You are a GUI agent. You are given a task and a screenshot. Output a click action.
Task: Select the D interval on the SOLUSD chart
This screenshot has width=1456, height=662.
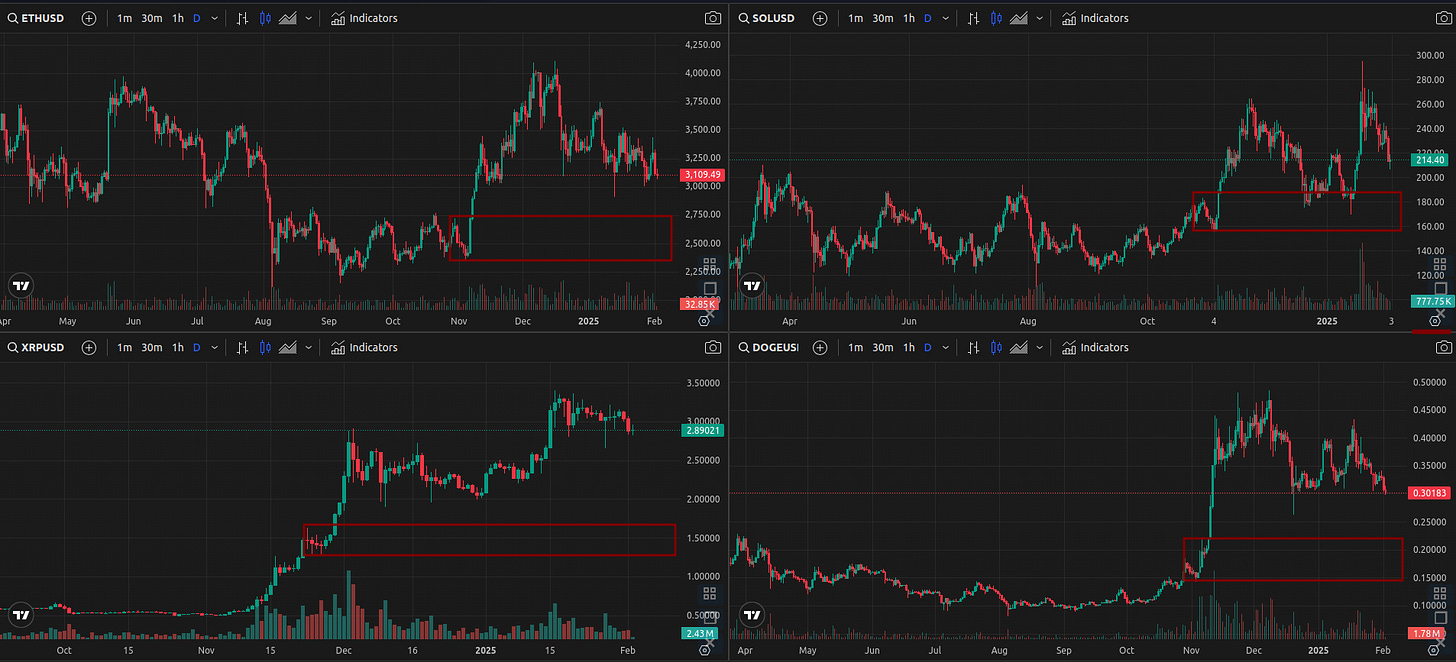click(x=928, y=18)
